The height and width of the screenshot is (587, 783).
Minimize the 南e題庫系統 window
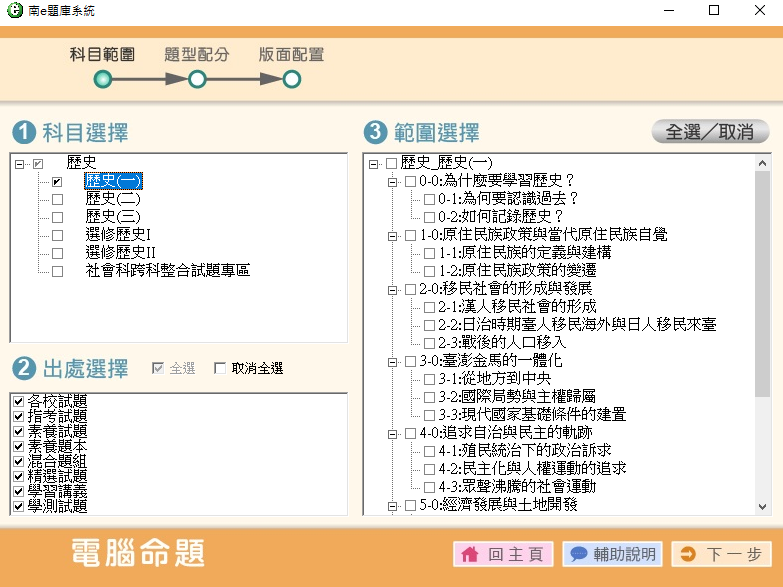click(x=668, y=10)
